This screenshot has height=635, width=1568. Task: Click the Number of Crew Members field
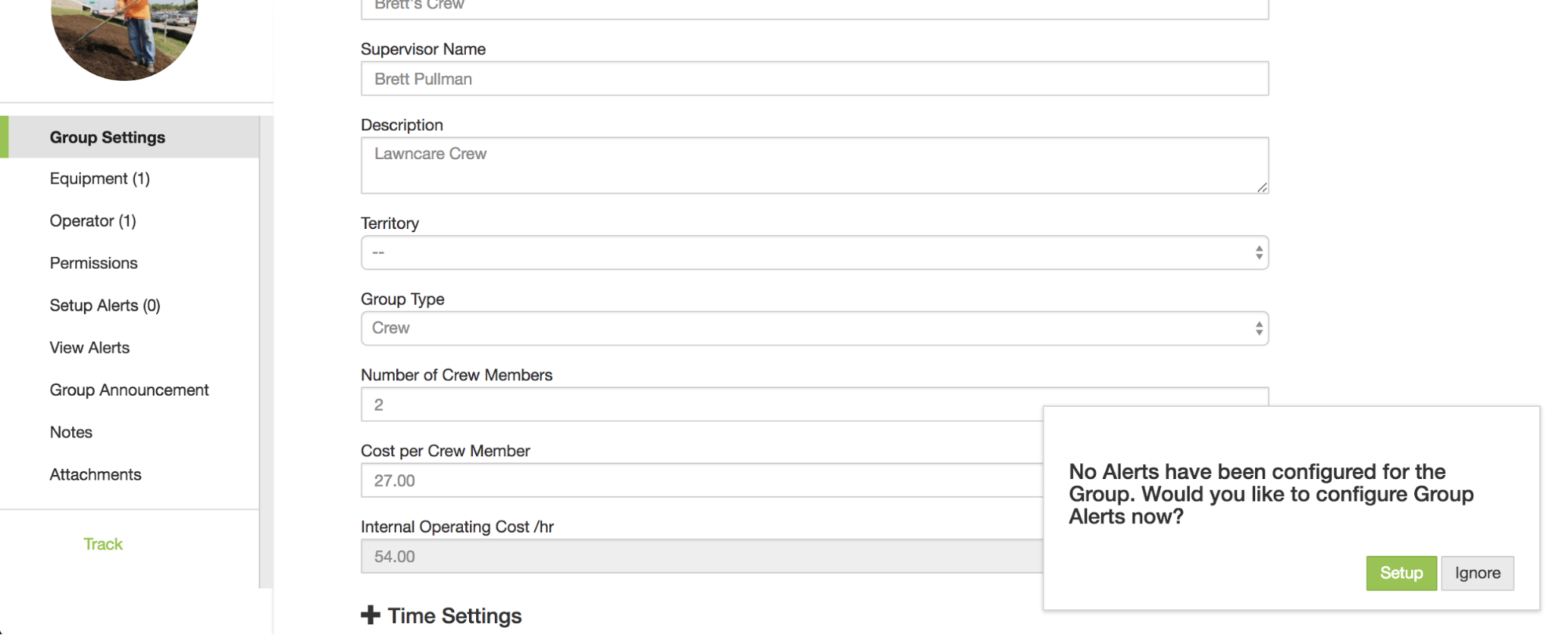tap(701, 405)
